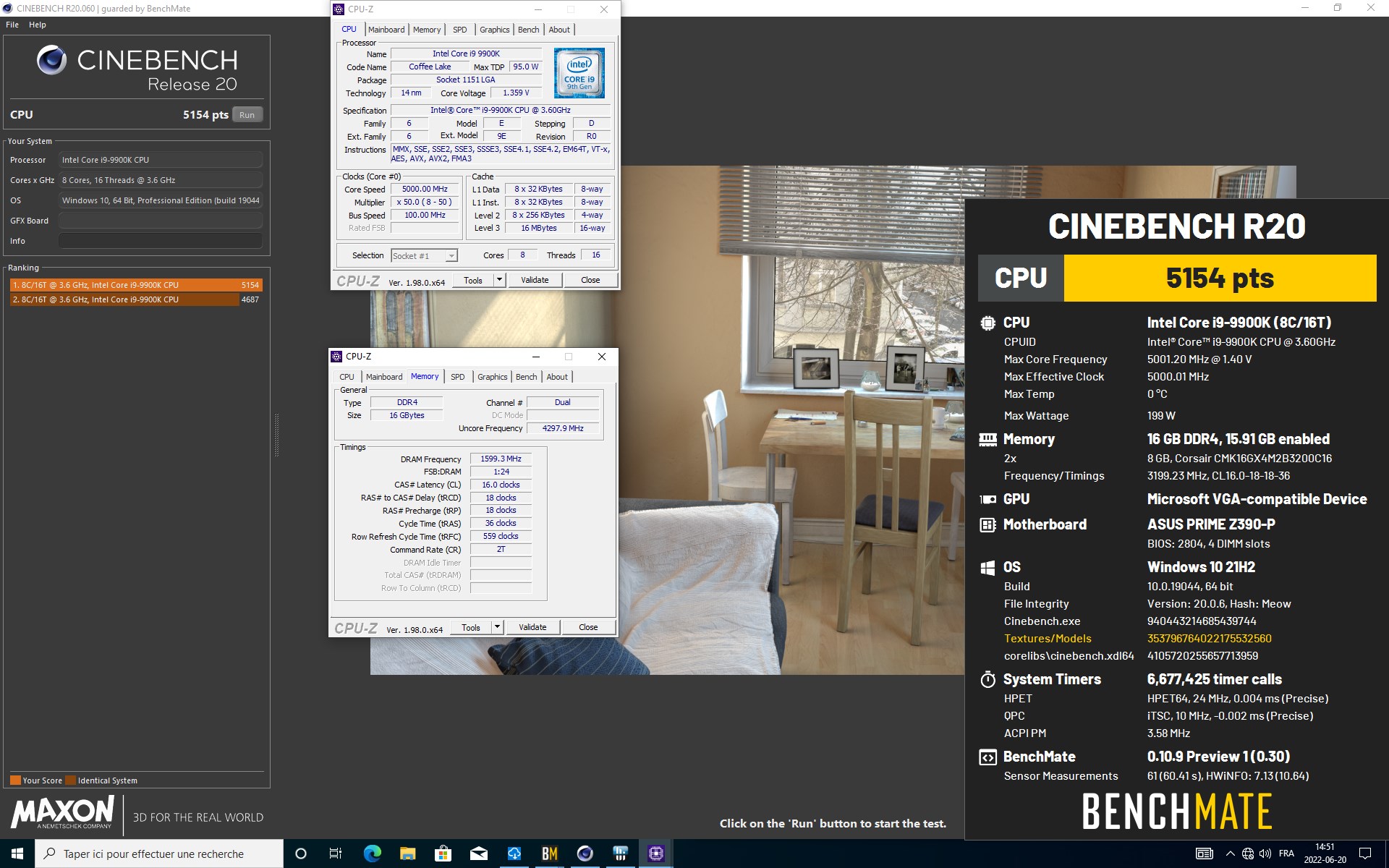Open Cortana from the taskbar circle icon

(301, 854)
